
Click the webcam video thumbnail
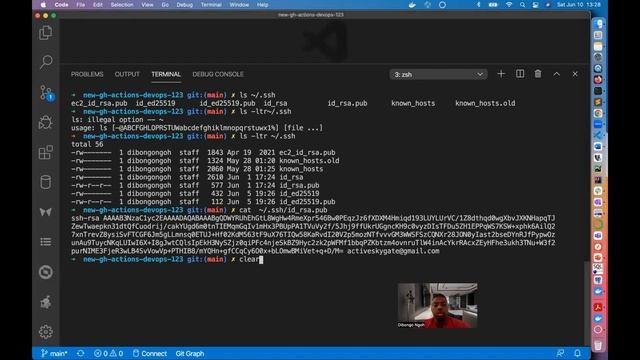tap(438, 305)
